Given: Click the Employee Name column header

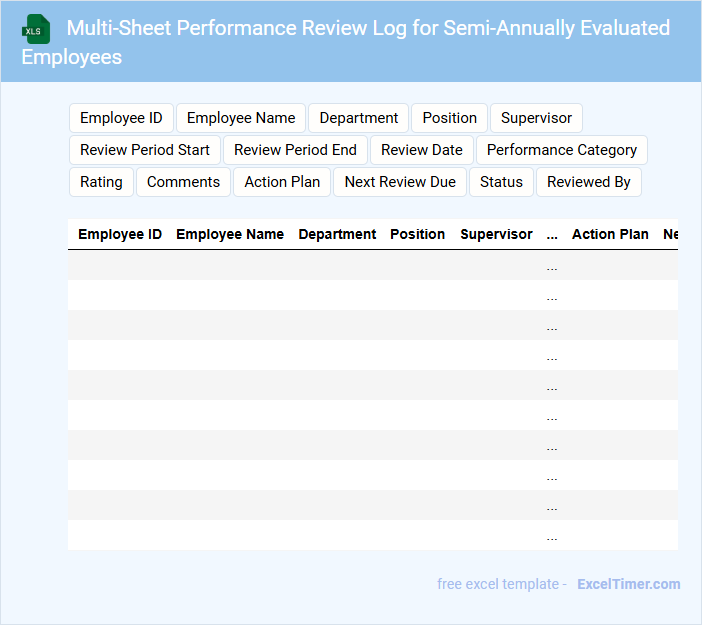Looking at the screenshot, I should [230, 234].
